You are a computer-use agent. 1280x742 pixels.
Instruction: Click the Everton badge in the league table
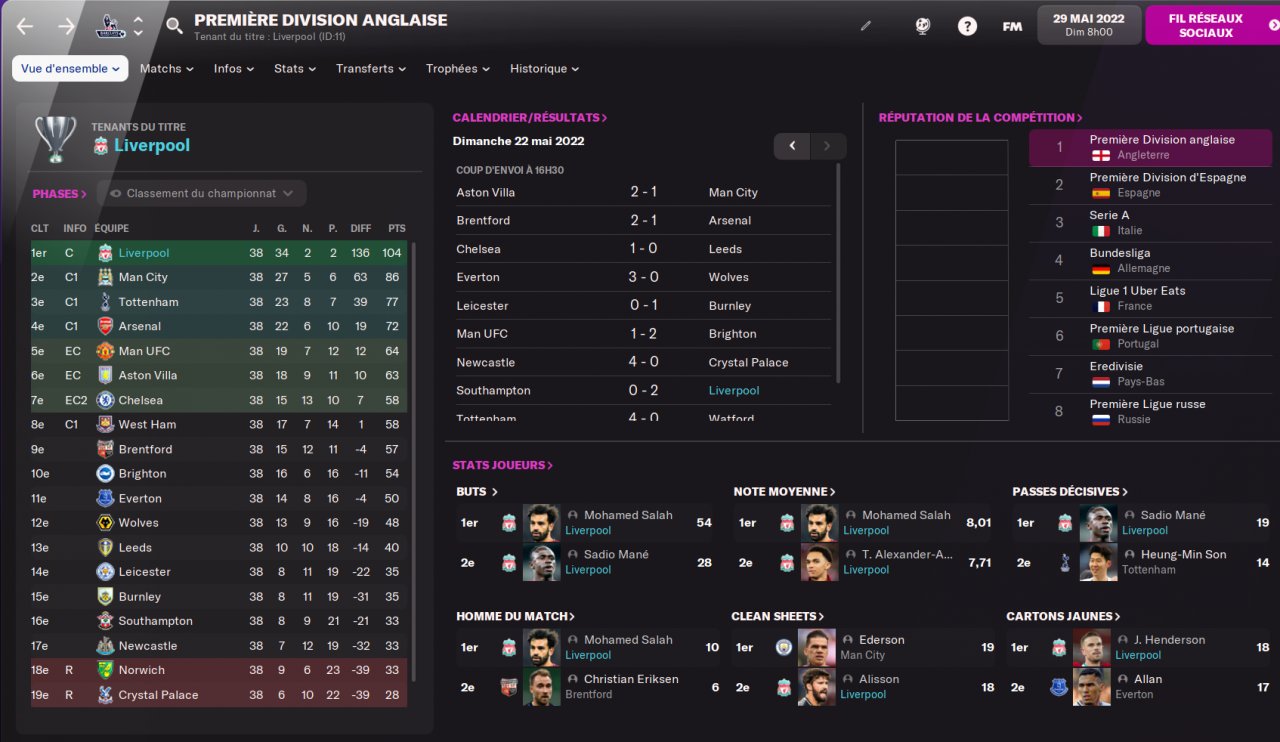[x=105, y=498]
